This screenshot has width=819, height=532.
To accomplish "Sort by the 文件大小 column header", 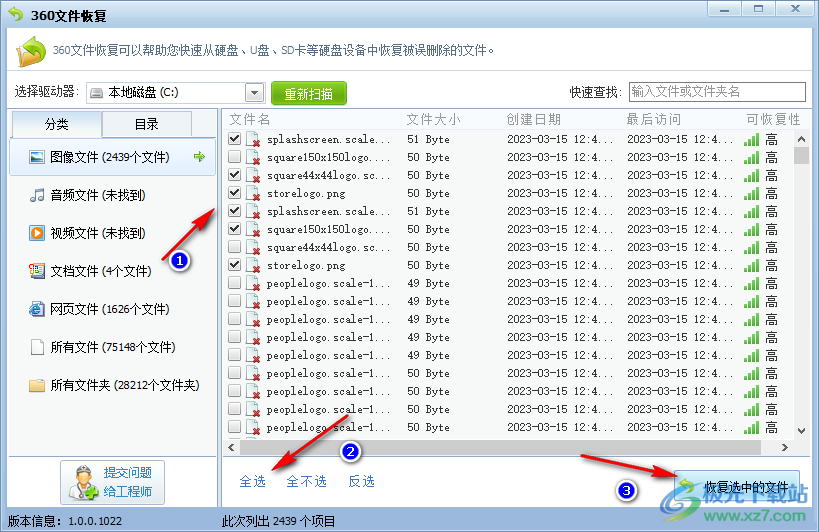I will (434, 120).
